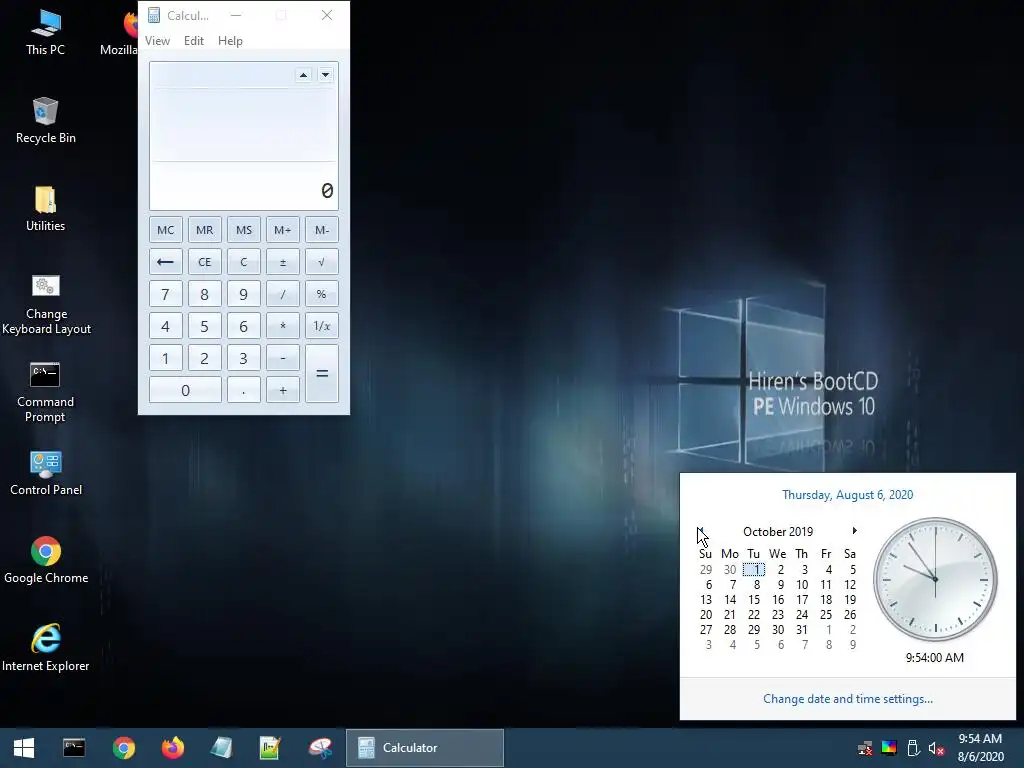Click the plus-minus sign button

(x=282, y=262)
